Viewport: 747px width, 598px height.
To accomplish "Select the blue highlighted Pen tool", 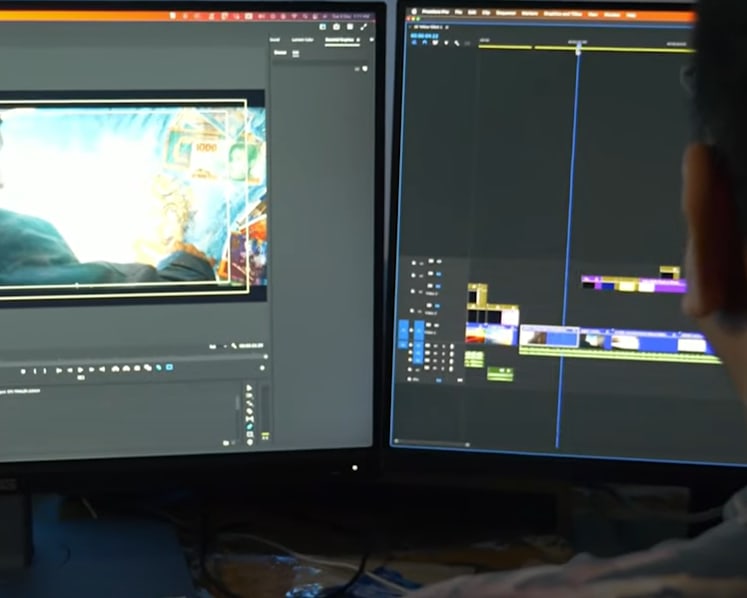I will coord(249,426).
